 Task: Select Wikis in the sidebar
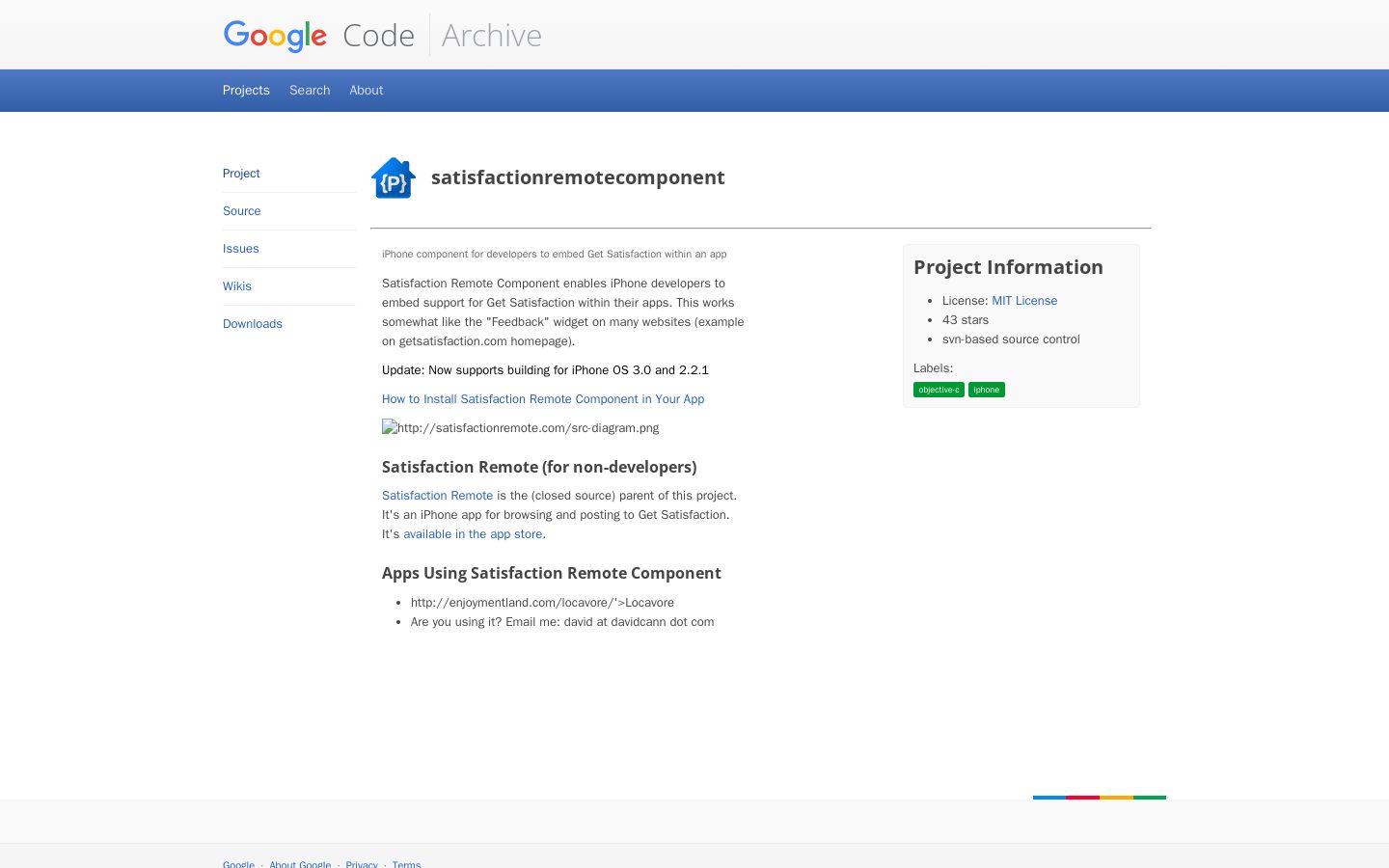tap(237, 286)
